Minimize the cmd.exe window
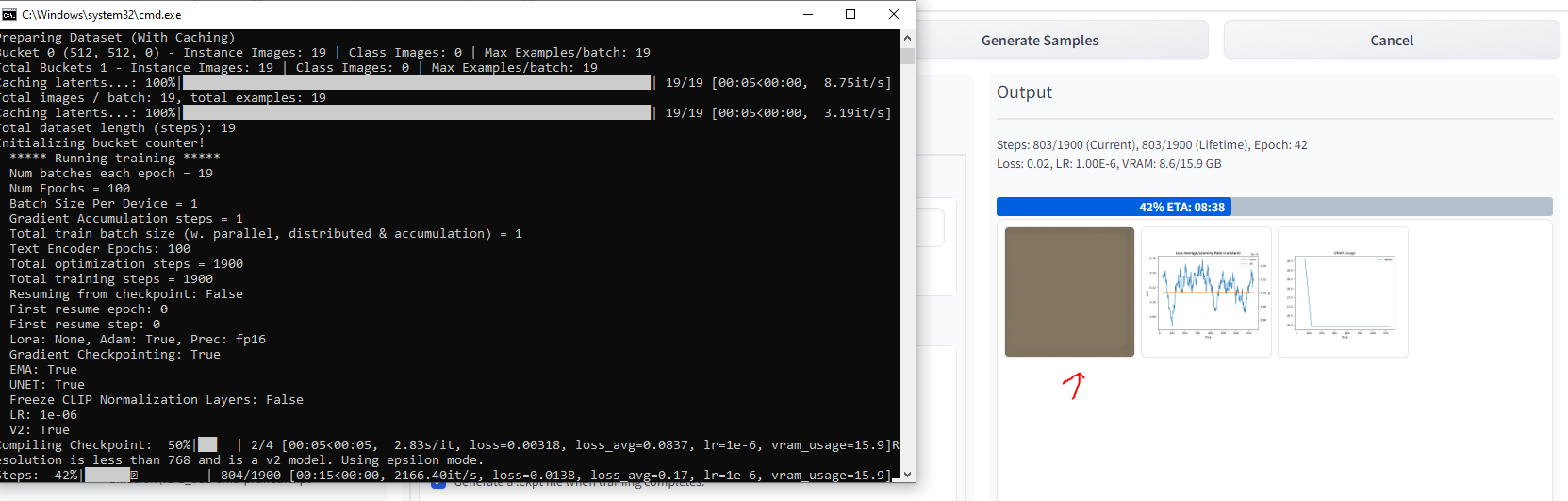Image resolution: width=1568 pixels, height=501 pixels. point(808,14)
